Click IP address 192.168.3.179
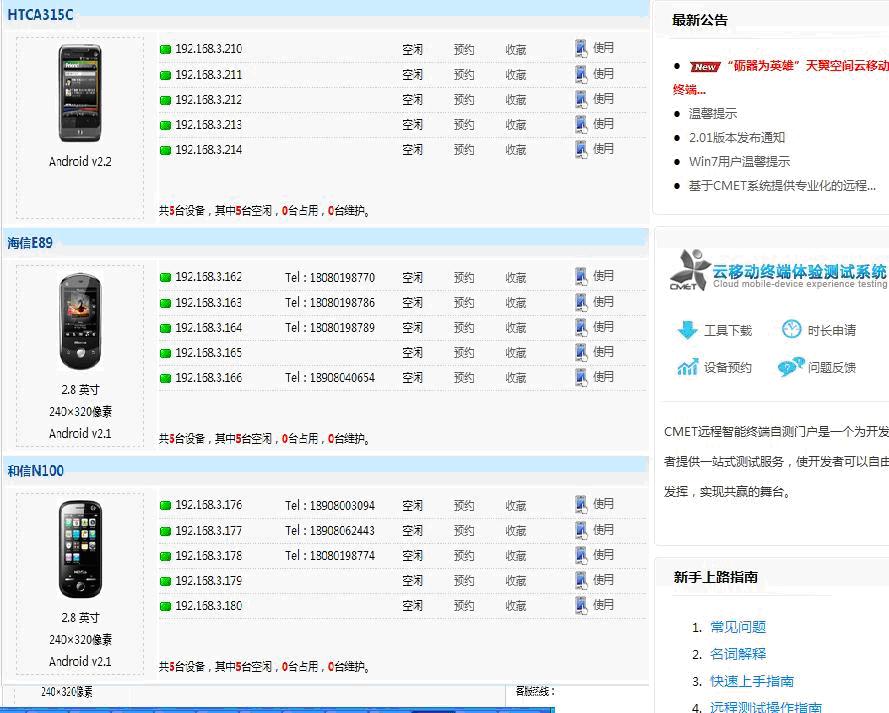 [x=209, y=580]
